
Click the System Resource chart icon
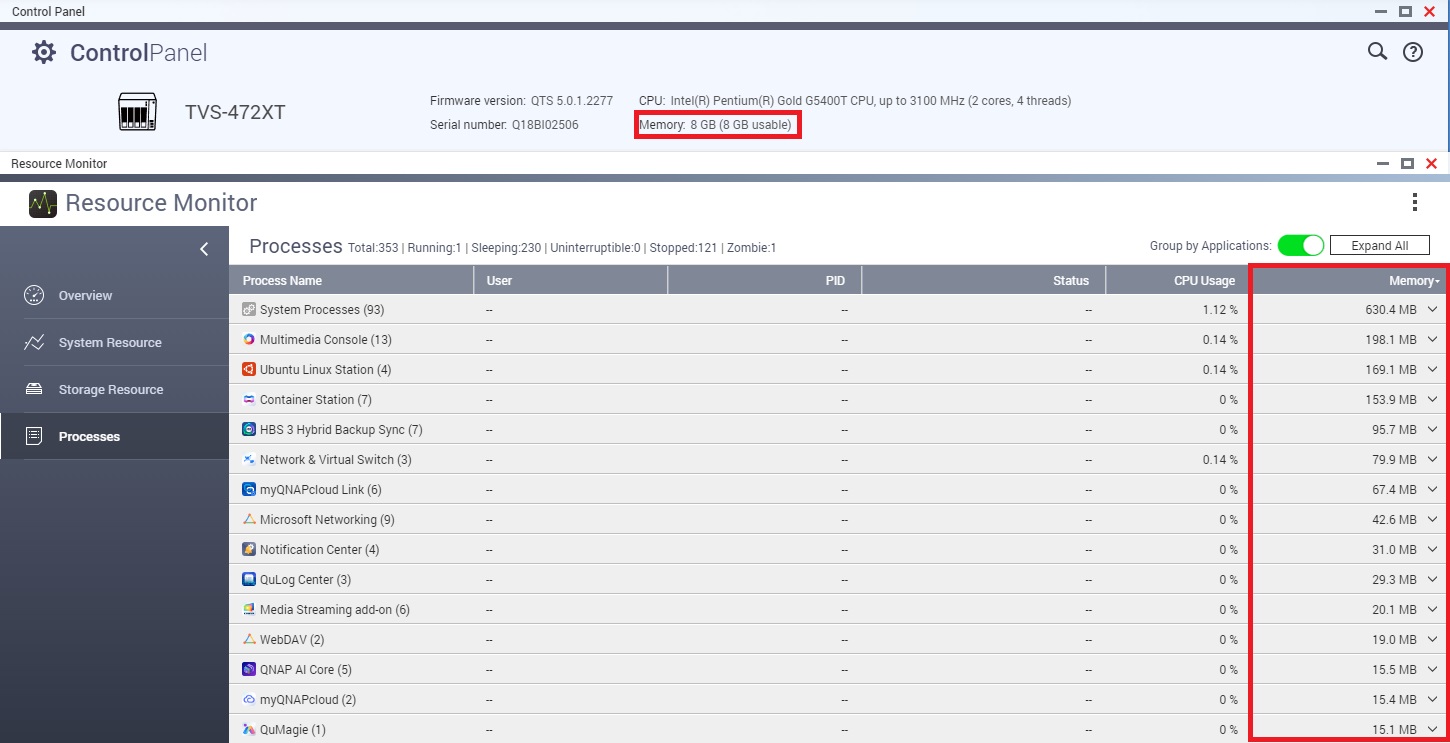[34, 342]
